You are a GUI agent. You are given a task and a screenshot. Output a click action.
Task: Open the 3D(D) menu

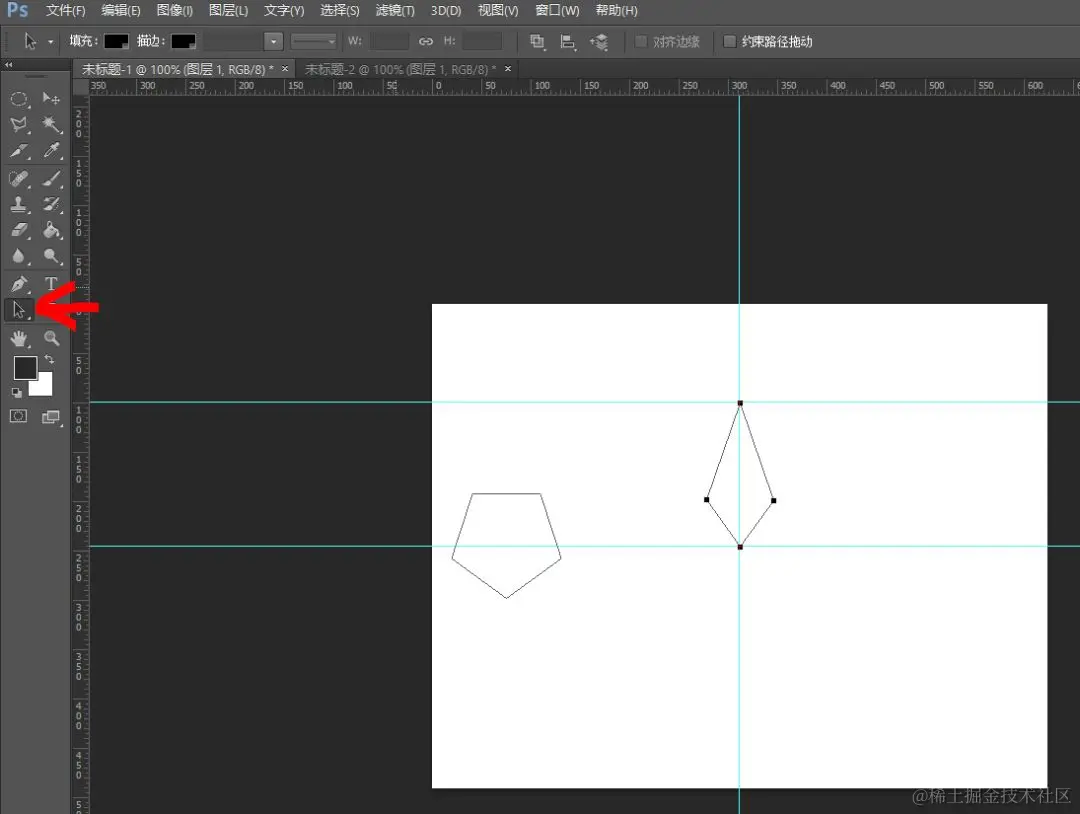coord(446,10)
